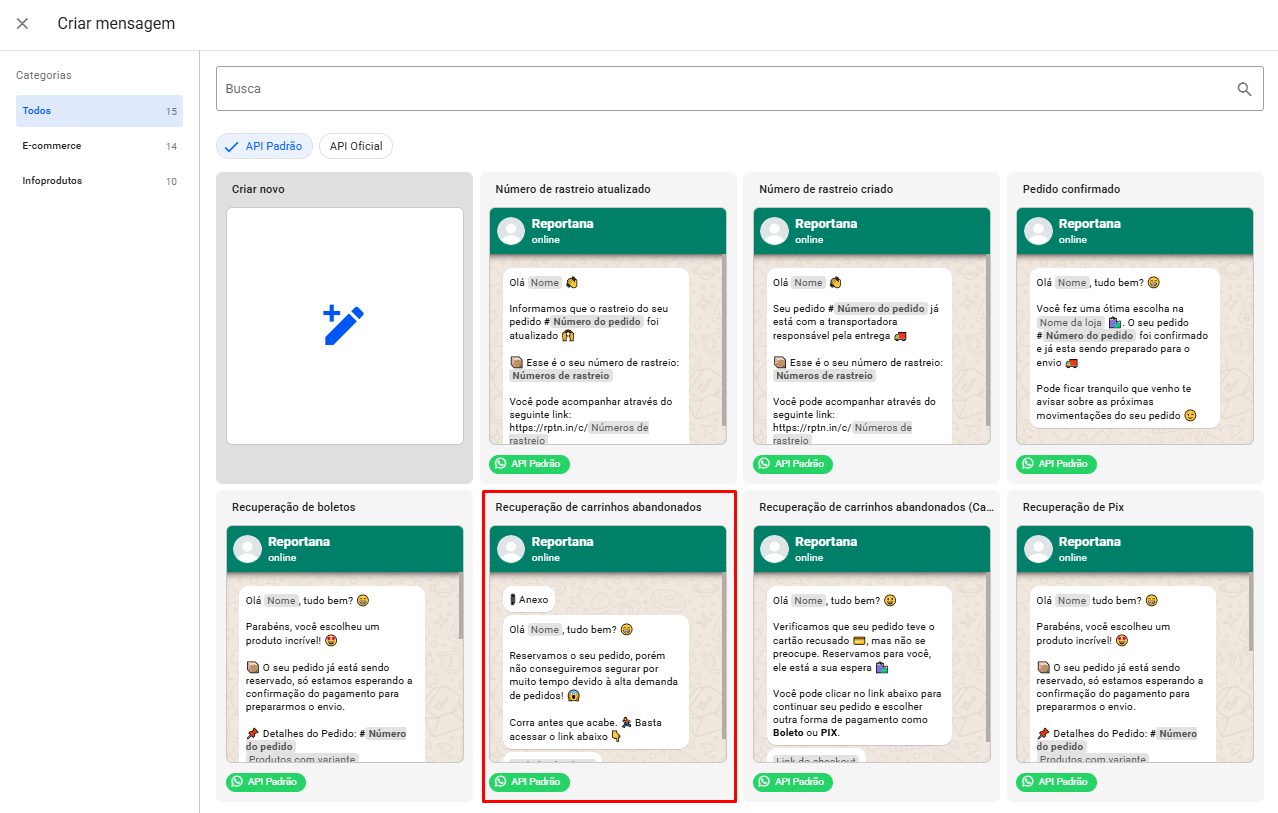Click the avatar in Número de rastreio atualizado card
1278x813 pixels.
(511, 231)
